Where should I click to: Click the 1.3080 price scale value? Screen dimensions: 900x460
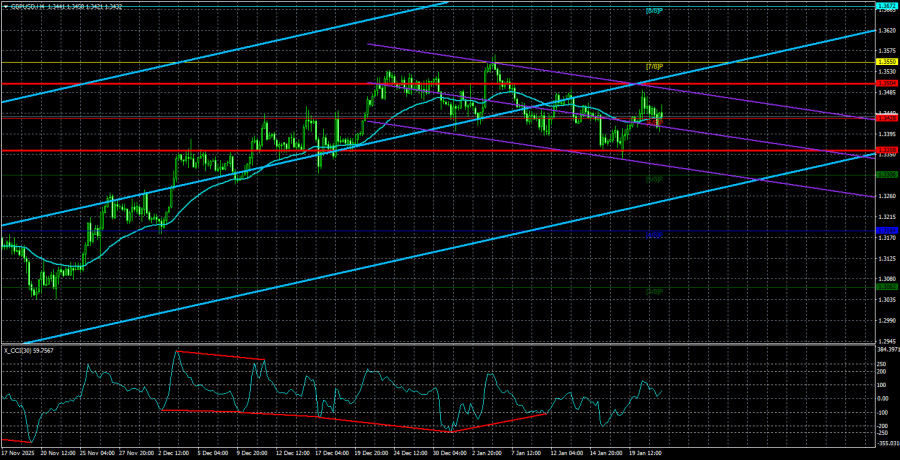pyautogui.click(x=885, y=278)
